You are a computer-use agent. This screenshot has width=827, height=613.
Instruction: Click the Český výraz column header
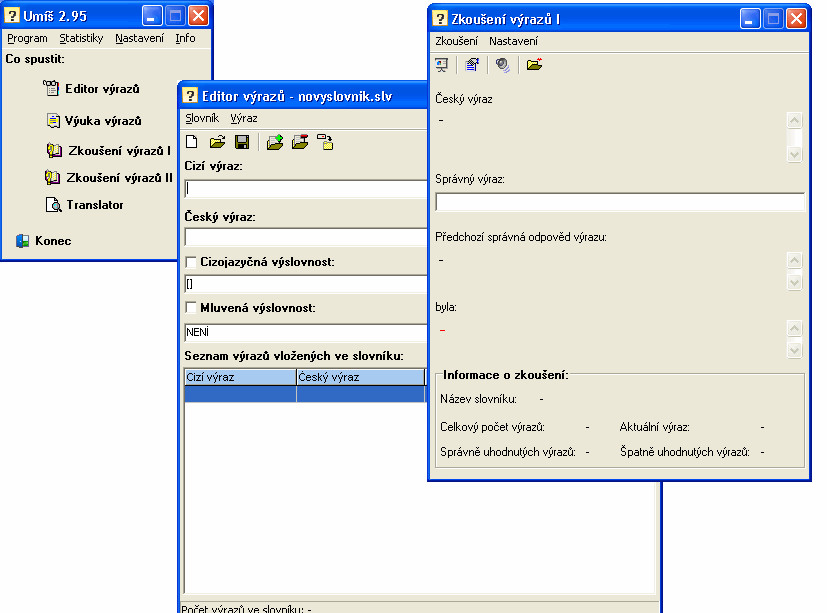[361, 377]
